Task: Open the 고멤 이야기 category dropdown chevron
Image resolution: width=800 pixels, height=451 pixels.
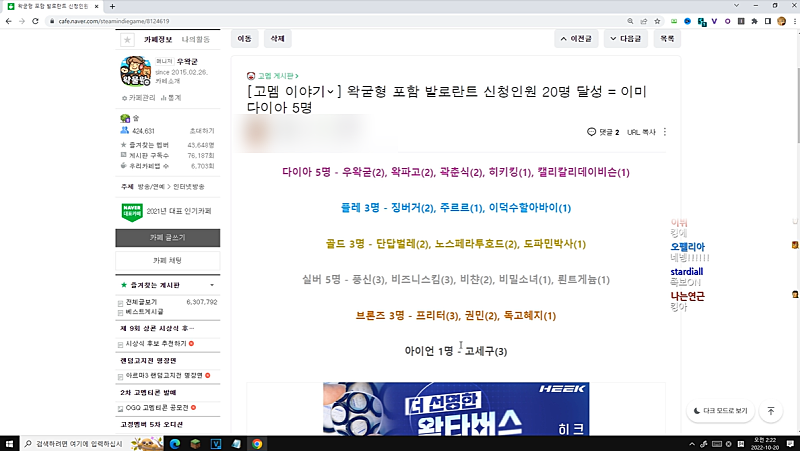Action: click(x=330, y=92)
